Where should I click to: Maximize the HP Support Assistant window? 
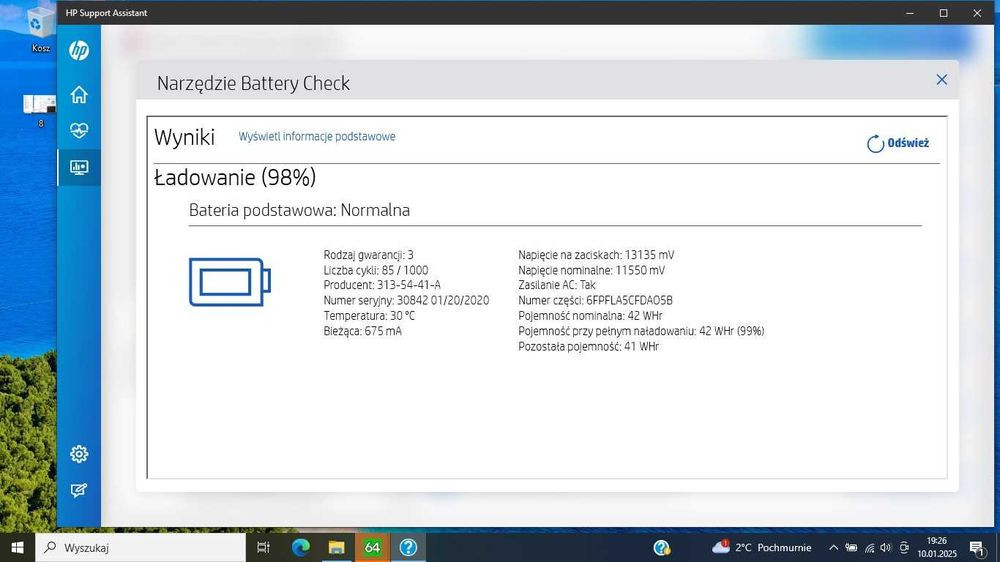pos(943,13)
